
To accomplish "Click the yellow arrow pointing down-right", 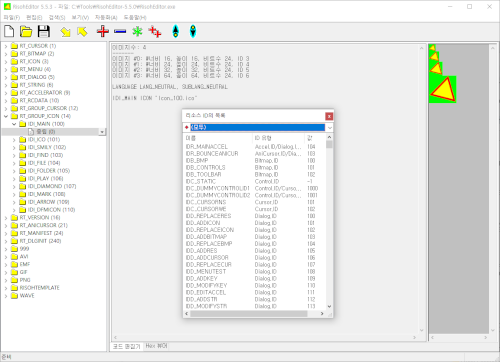I will click(65, 32).
